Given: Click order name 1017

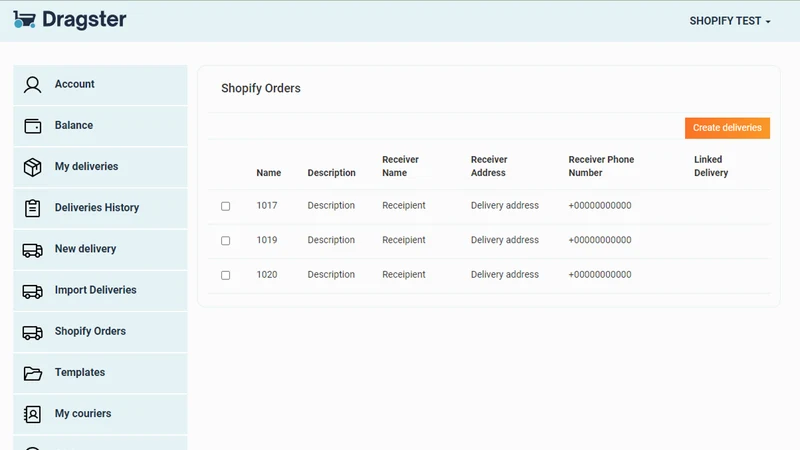Looking at the screenshot, I should pos(267,206).
